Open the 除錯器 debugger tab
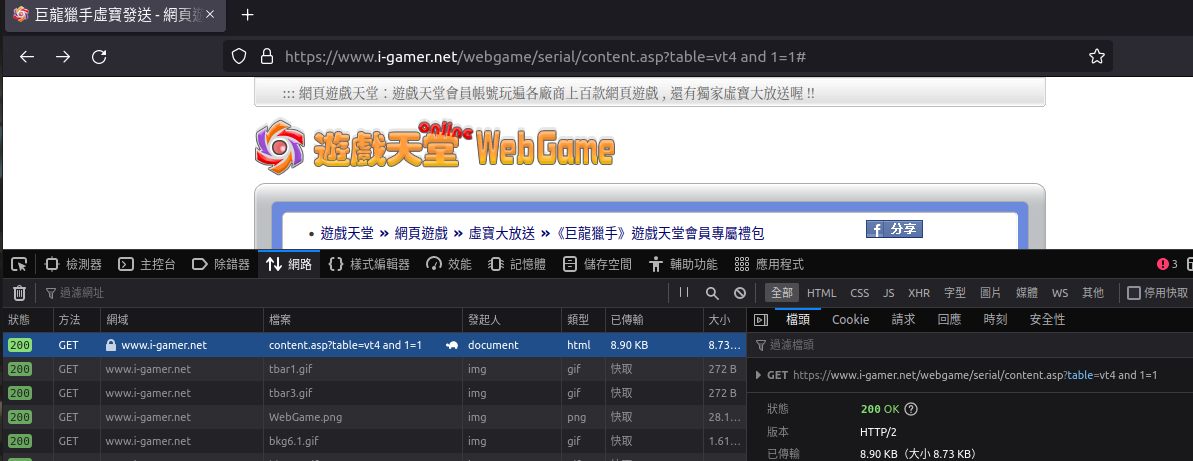Screen dimensions: 1193x461 point(221,264)
